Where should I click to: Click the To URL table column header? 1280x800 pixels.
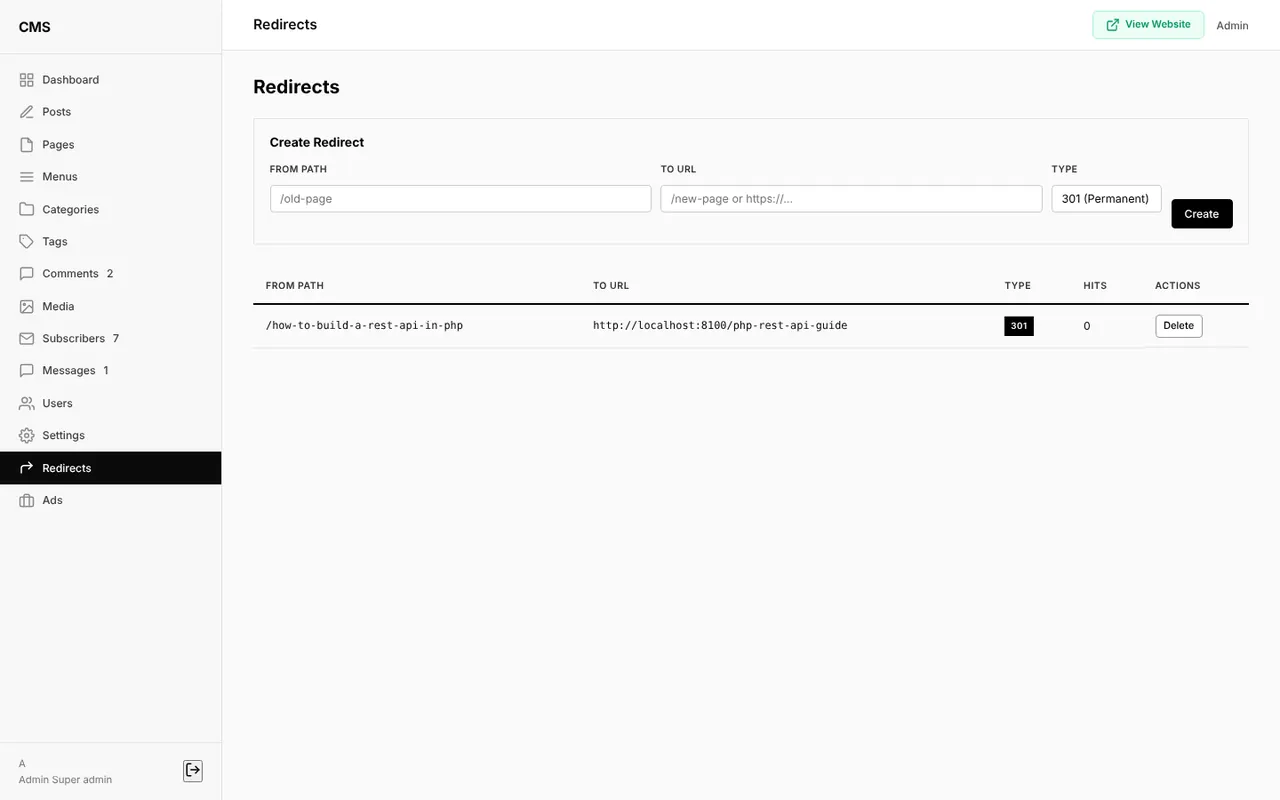click(x=611, y=286)
